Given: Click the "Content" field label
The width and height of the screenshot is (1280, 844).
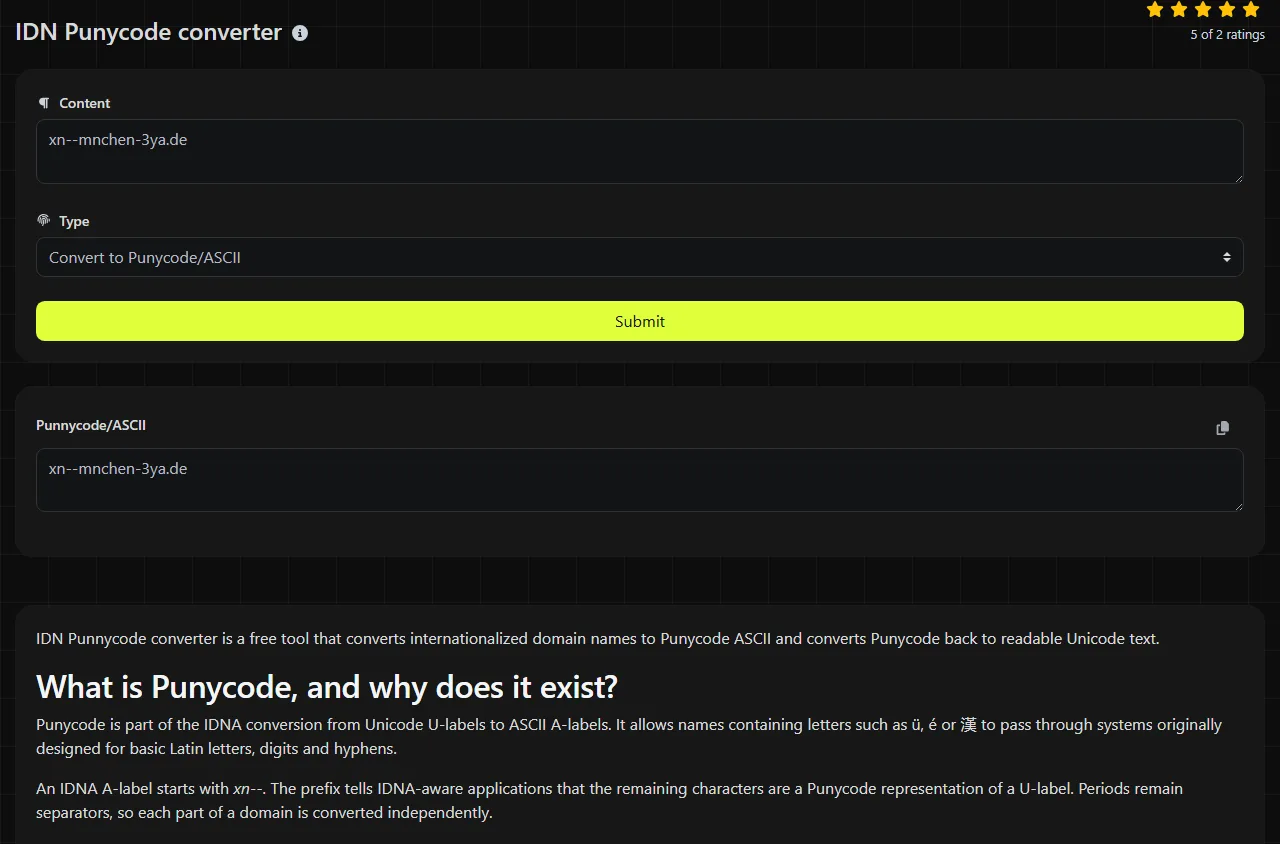Looking at the screenshot, I should click(85, 103).
